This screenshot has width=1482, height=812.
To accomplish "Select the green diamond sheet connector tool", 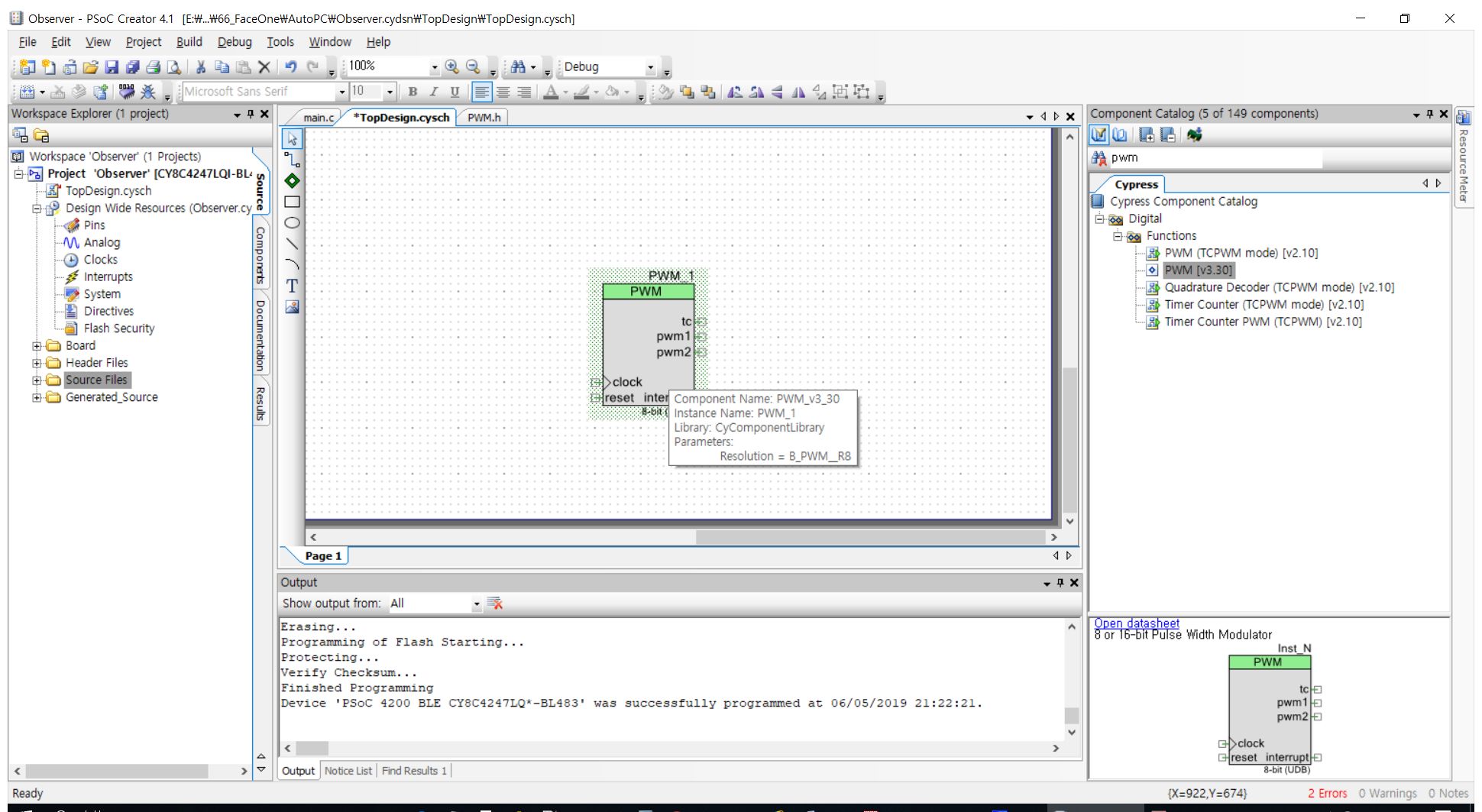I will click(292, 181).
